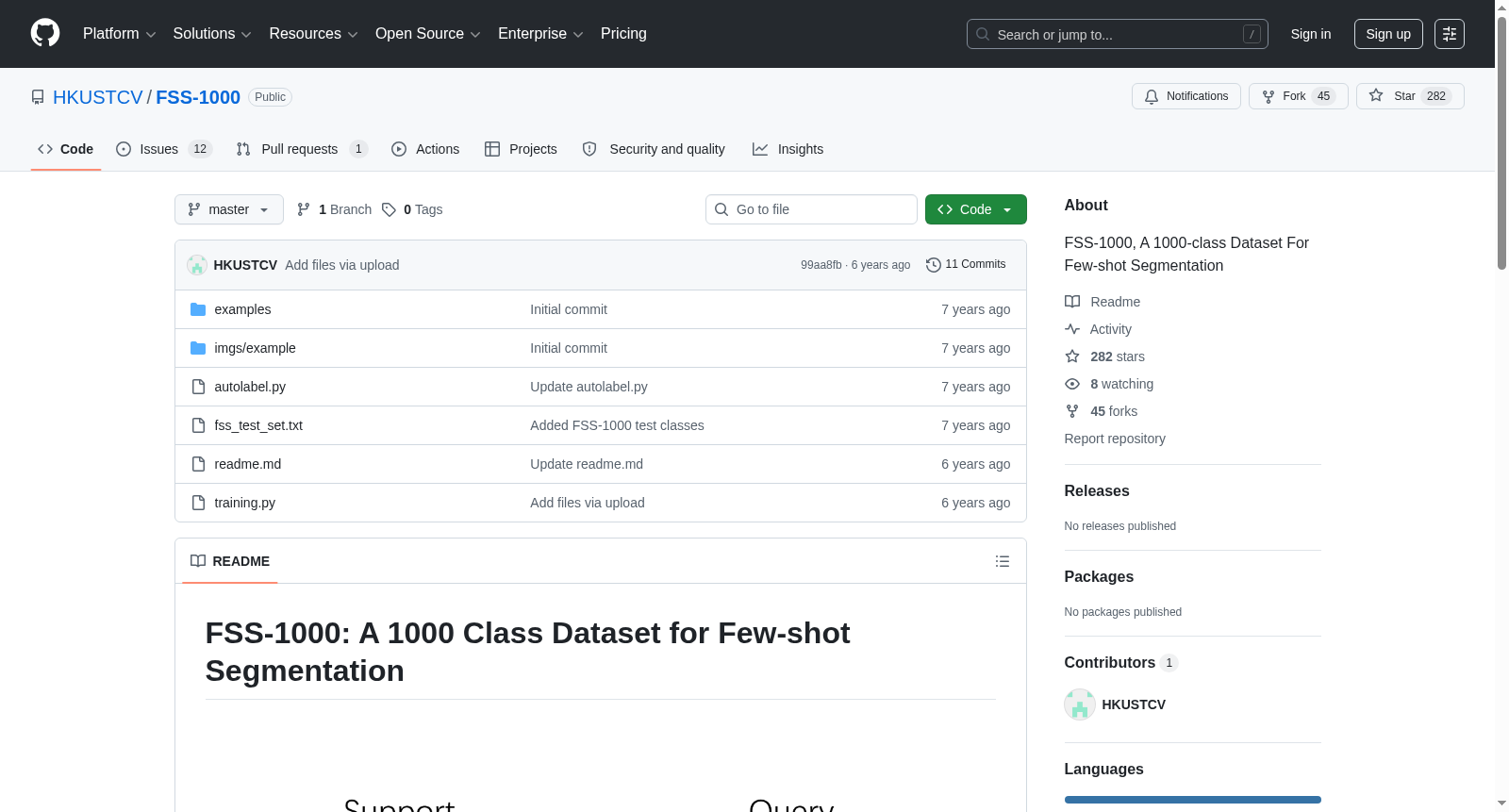Switch to the Insights tab
This screenshot has height=812, width=1509.
(x=788, y=149)
